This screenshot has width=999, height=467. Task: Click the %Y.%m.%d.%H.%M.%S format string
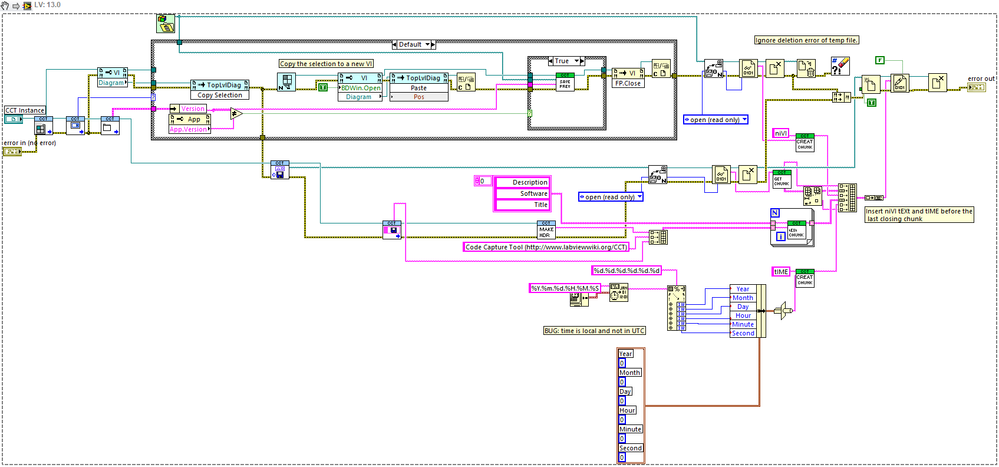click(565, 288)
